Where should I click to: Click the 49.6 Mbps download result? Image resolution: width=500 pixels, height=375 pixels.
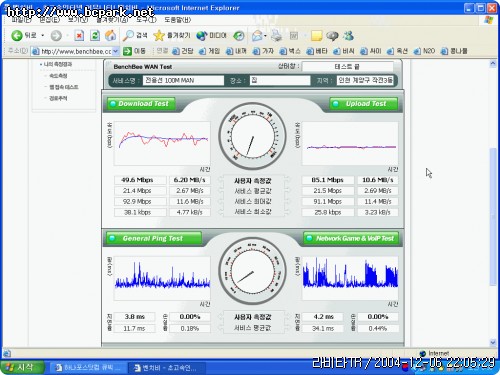140,180
